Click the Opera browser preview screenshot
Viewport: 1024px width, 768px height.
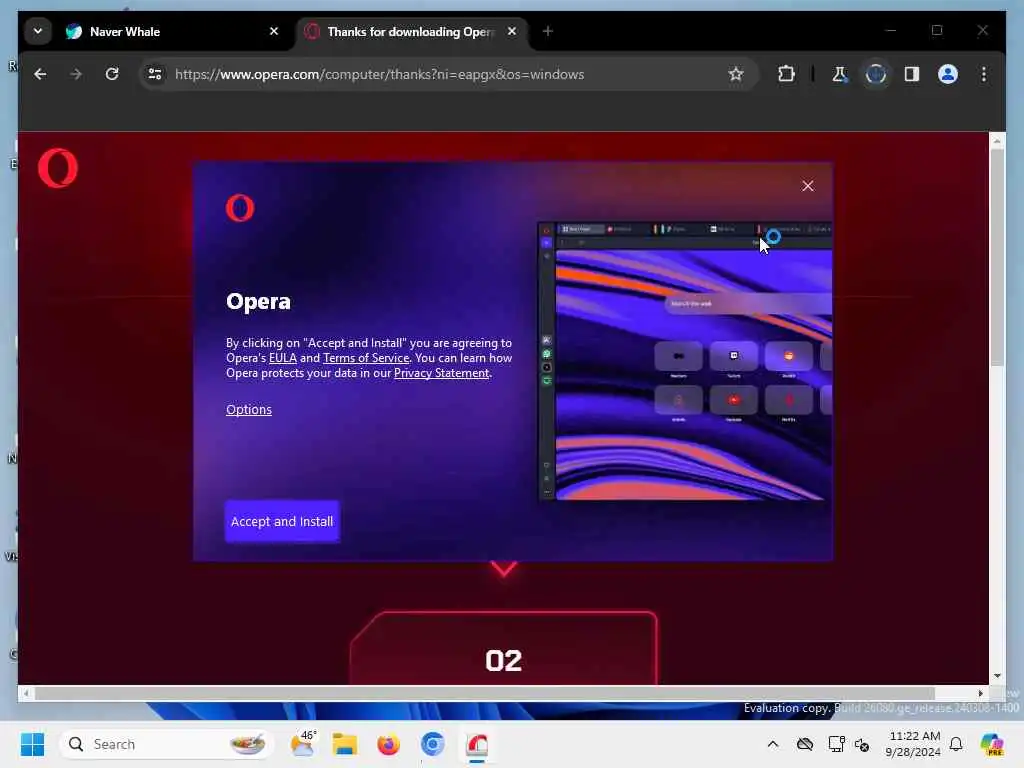685,361
